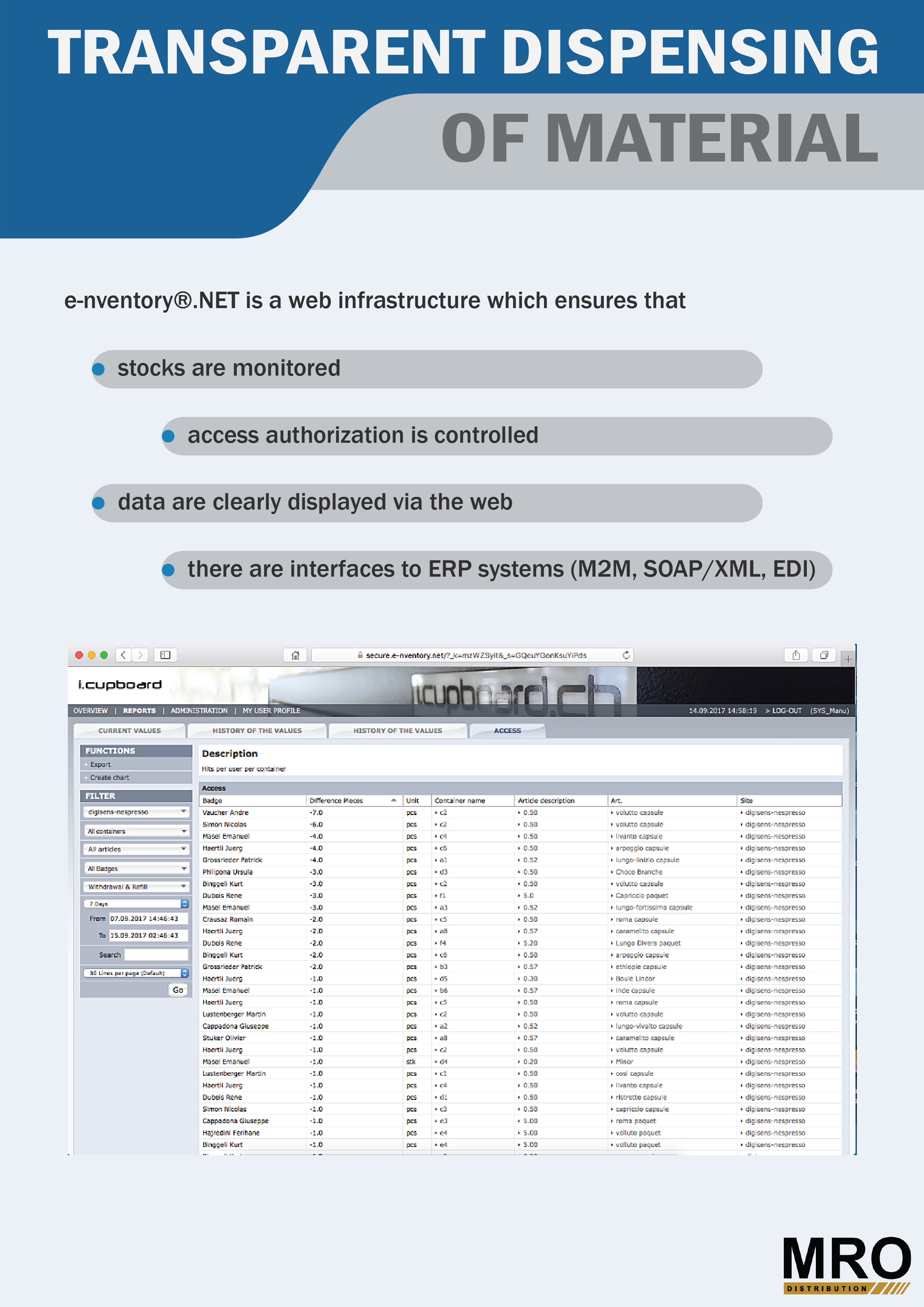
Task: Open container d3 link
Action: (x=443, y=872)
